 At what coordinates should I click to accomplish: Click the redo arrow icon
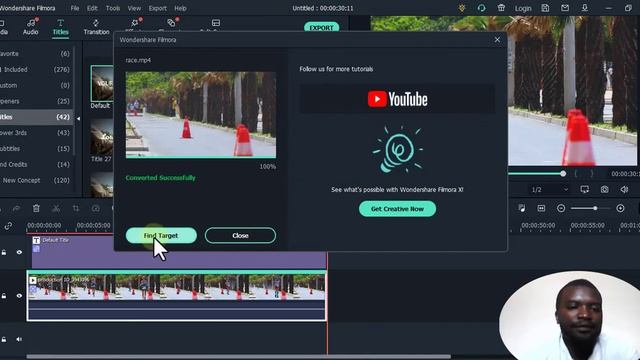pos(16,208)
